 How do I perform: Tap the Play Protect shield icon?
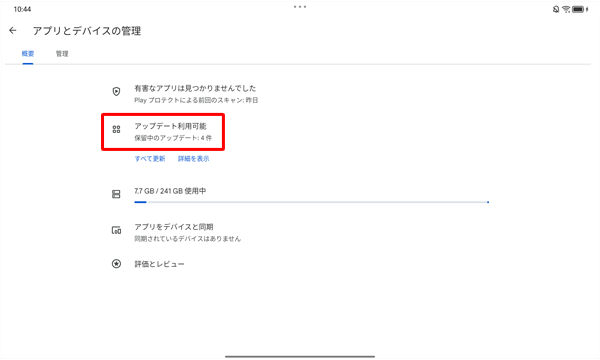[116, 91]
